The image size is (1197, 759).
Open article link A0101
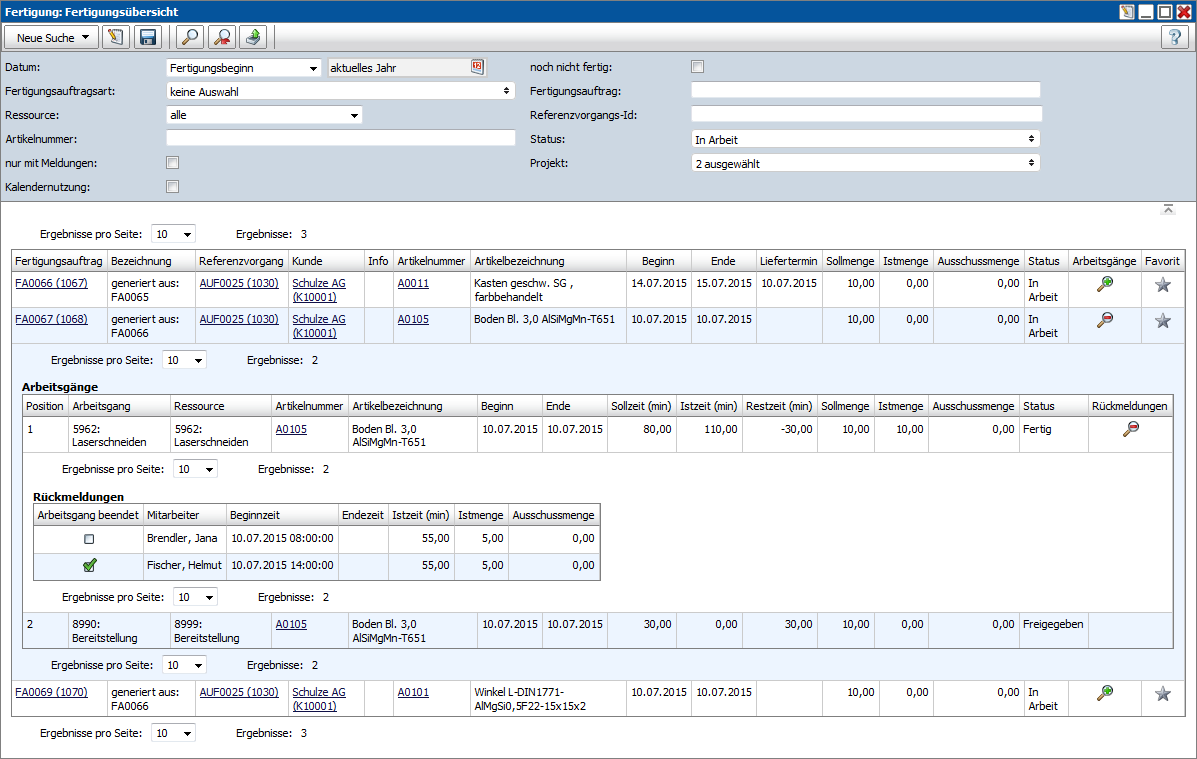coord(413,692)
